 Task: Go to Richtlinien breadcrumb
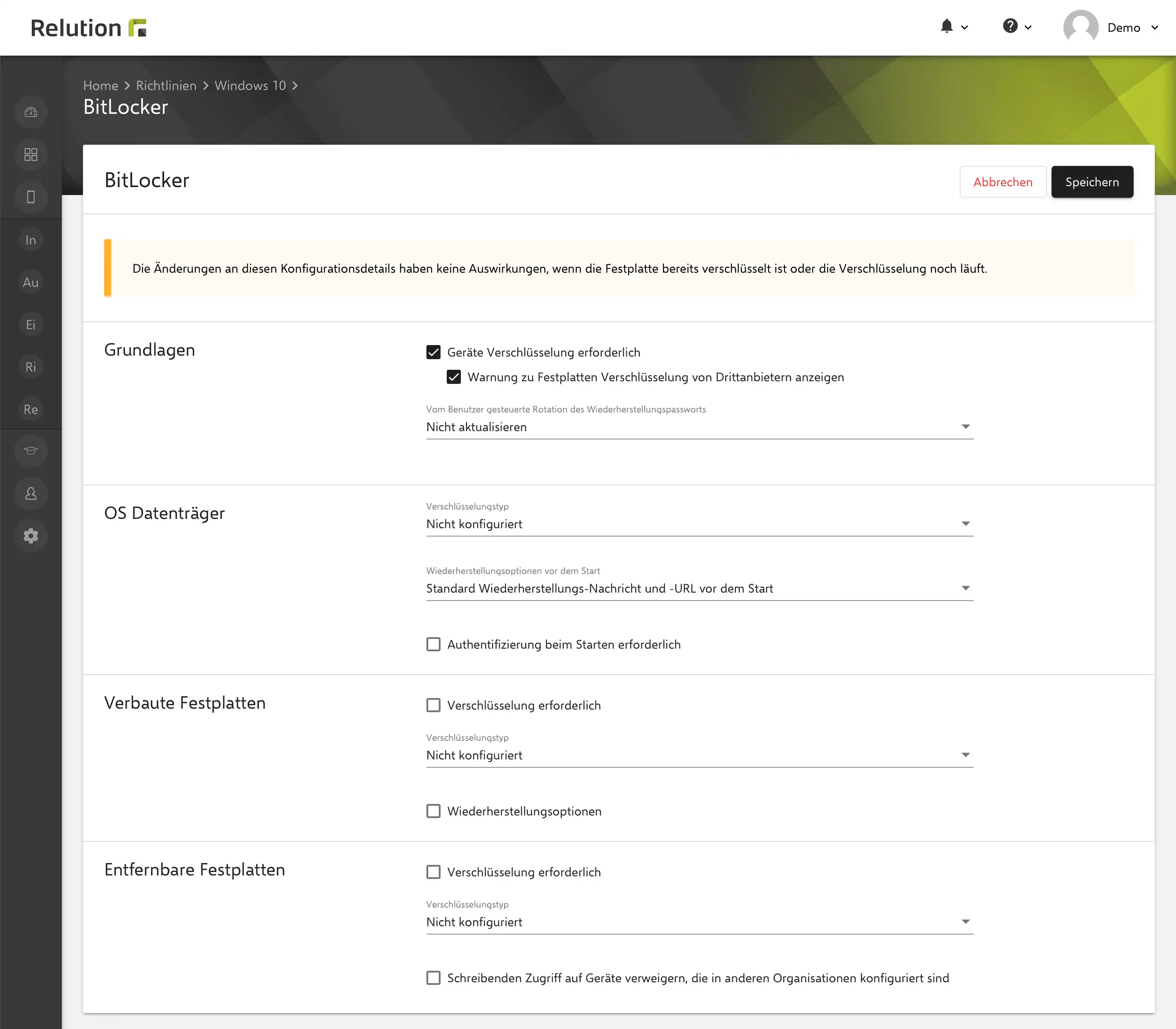(166, 86)
